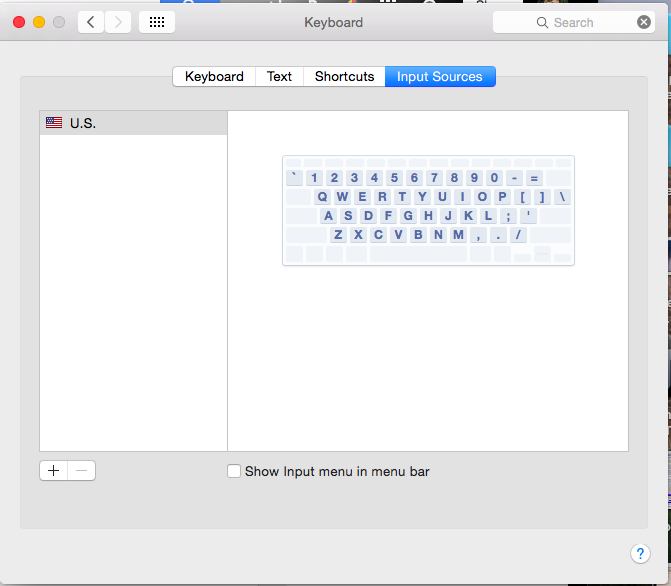The image size is (671, 586).
Task: Open the Shortcuts tab
Action: click(344, 77)
